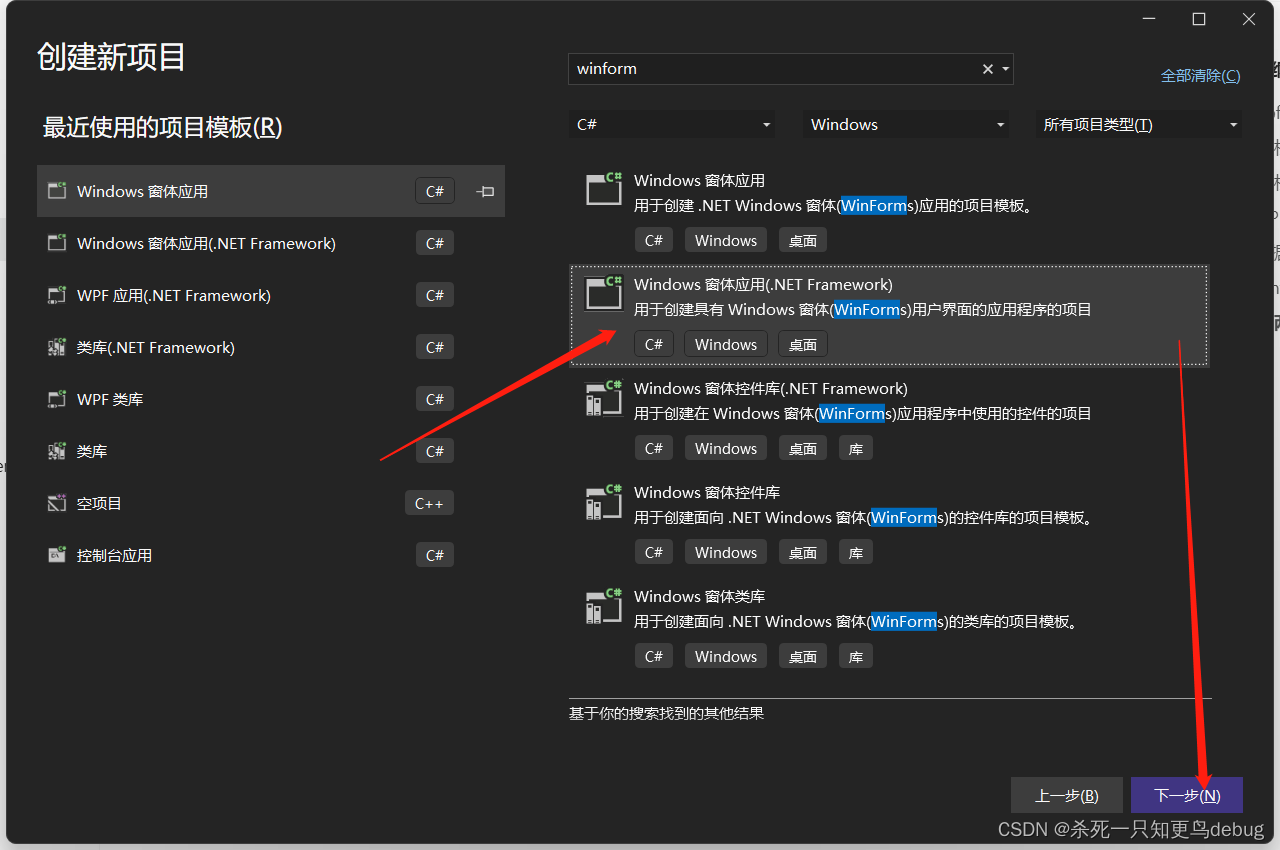Click the 全部清除(C) link

[x=1200, y=75]
